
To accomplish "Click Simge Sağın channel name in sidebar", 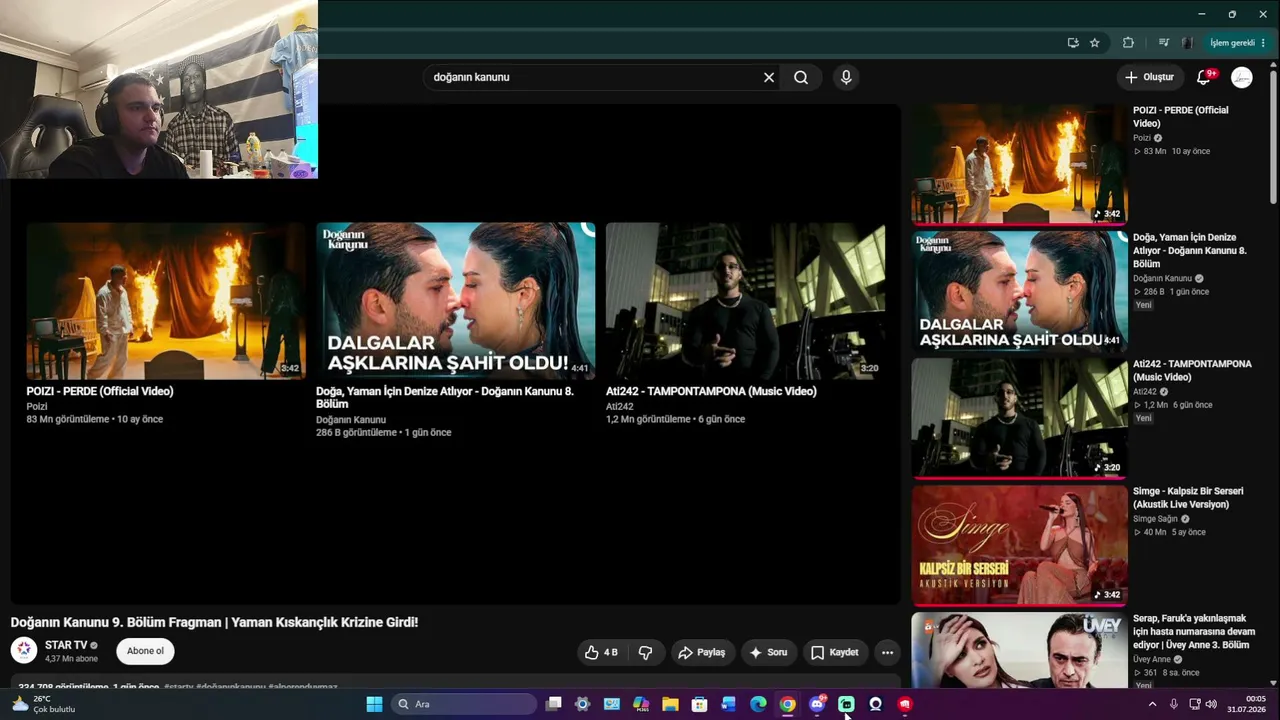I will point(1155,519).
